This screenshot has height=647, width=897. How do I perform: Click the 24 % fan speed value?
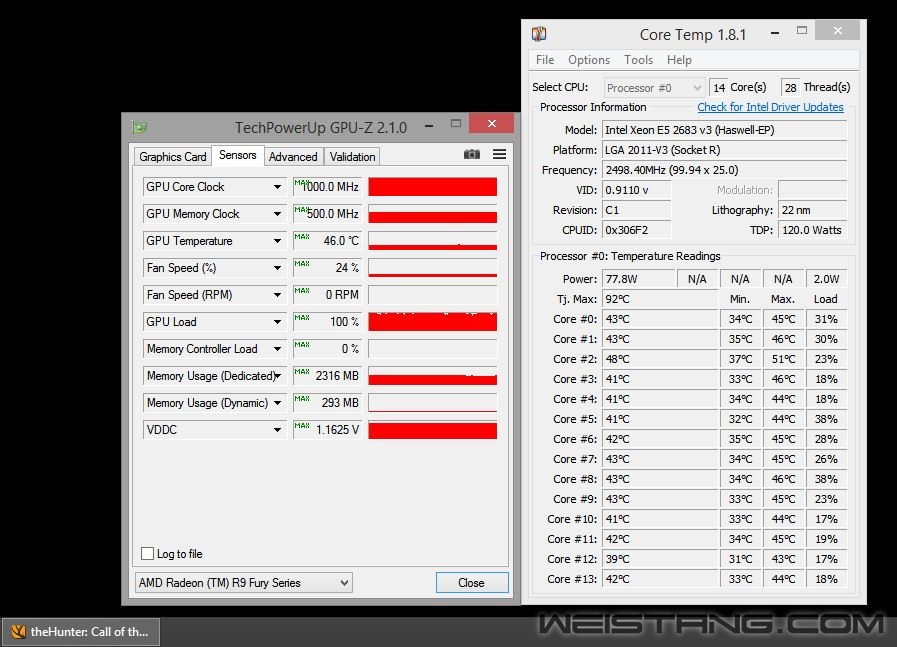pyautogui.click(x=327, y=268)
